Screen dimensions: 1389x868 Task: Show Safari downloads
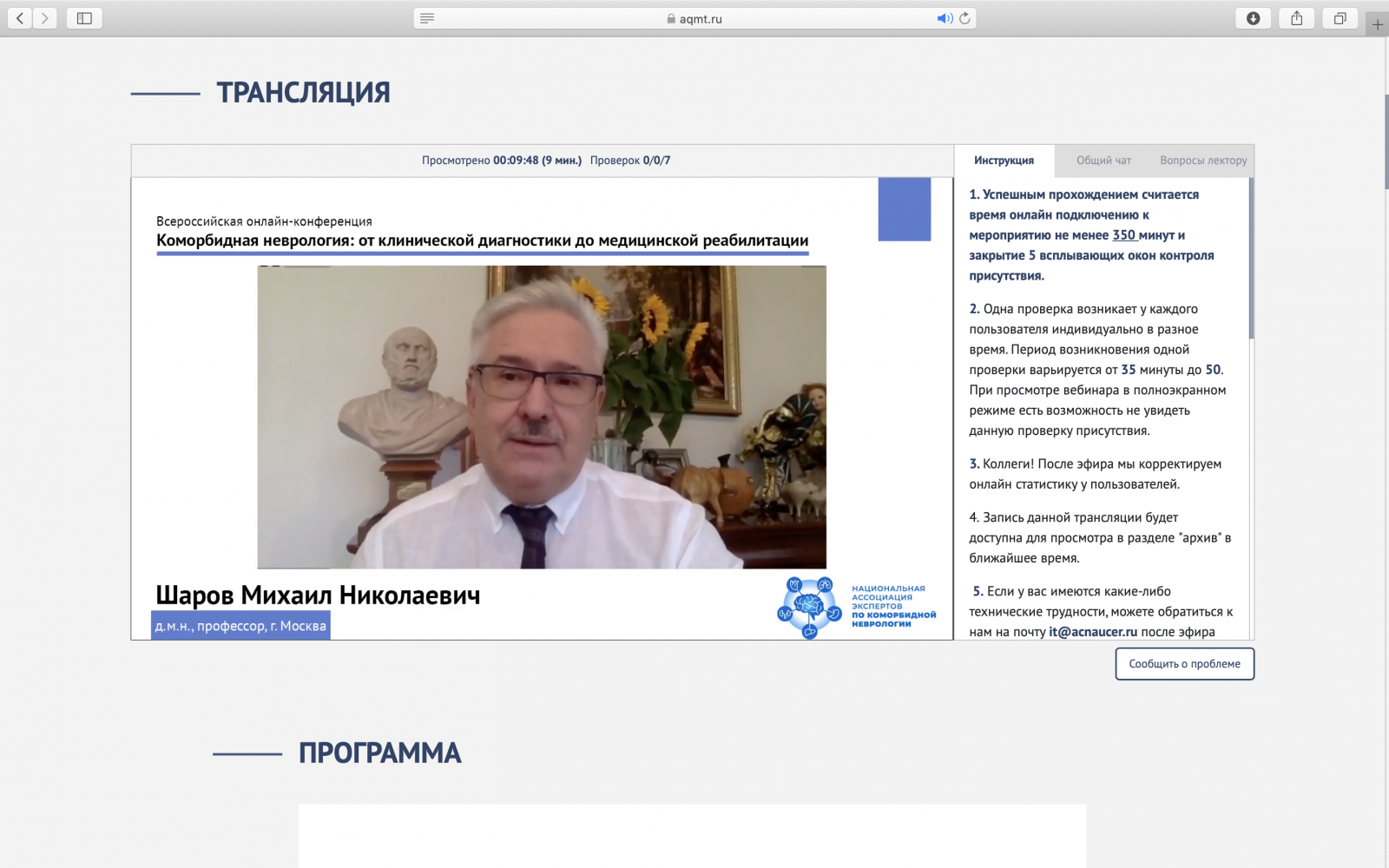[x=1253, y=18]
